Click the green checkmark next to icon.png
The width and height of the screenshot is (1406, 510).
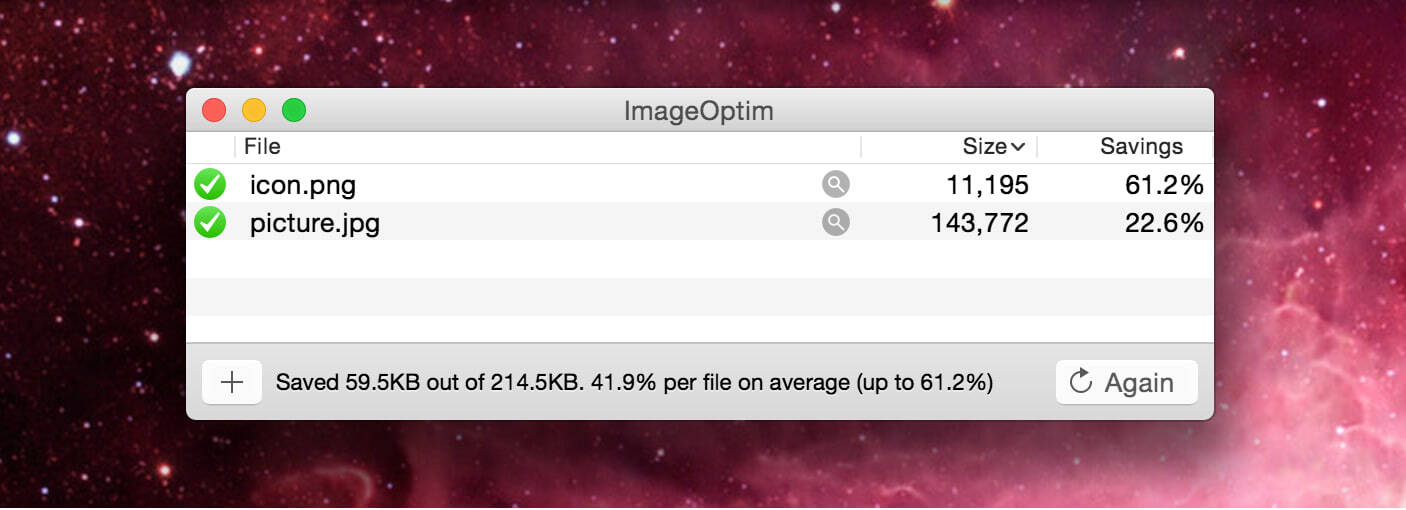[210, 184]
